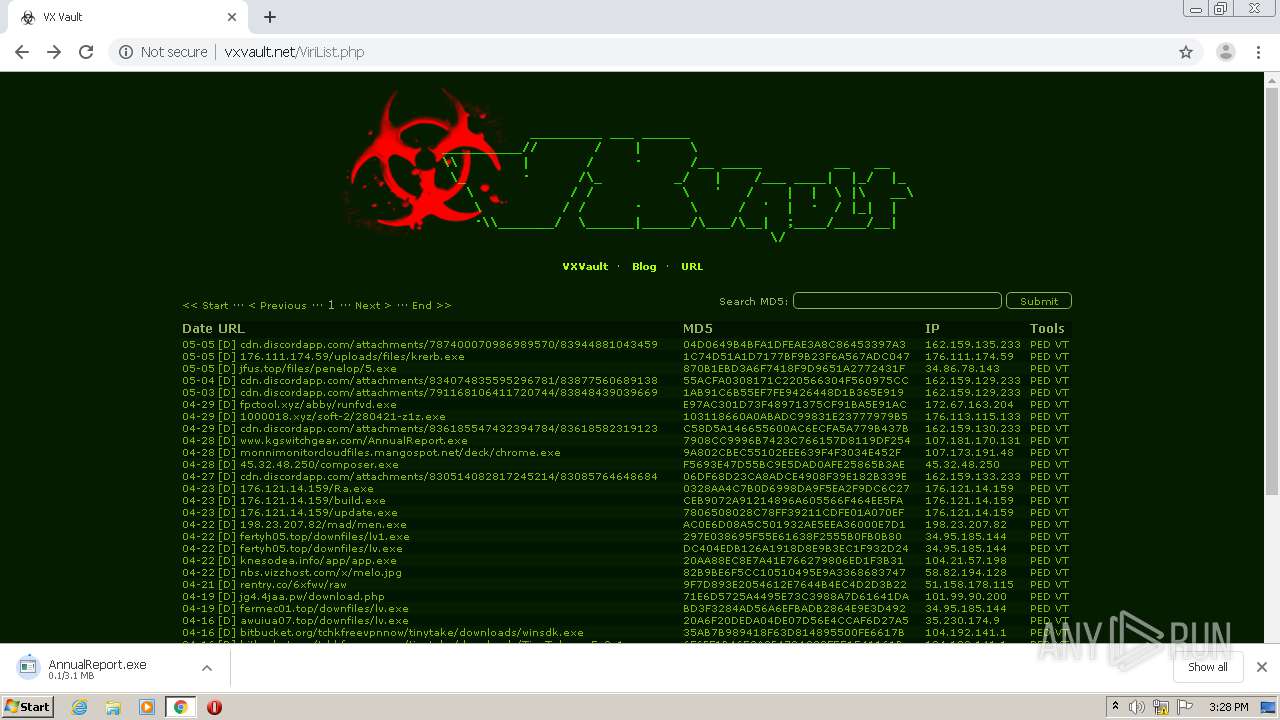This screenshot has width=1280, height=720.
Task: Show hidden system tray icons
Action: click(x=1115, y=707)
